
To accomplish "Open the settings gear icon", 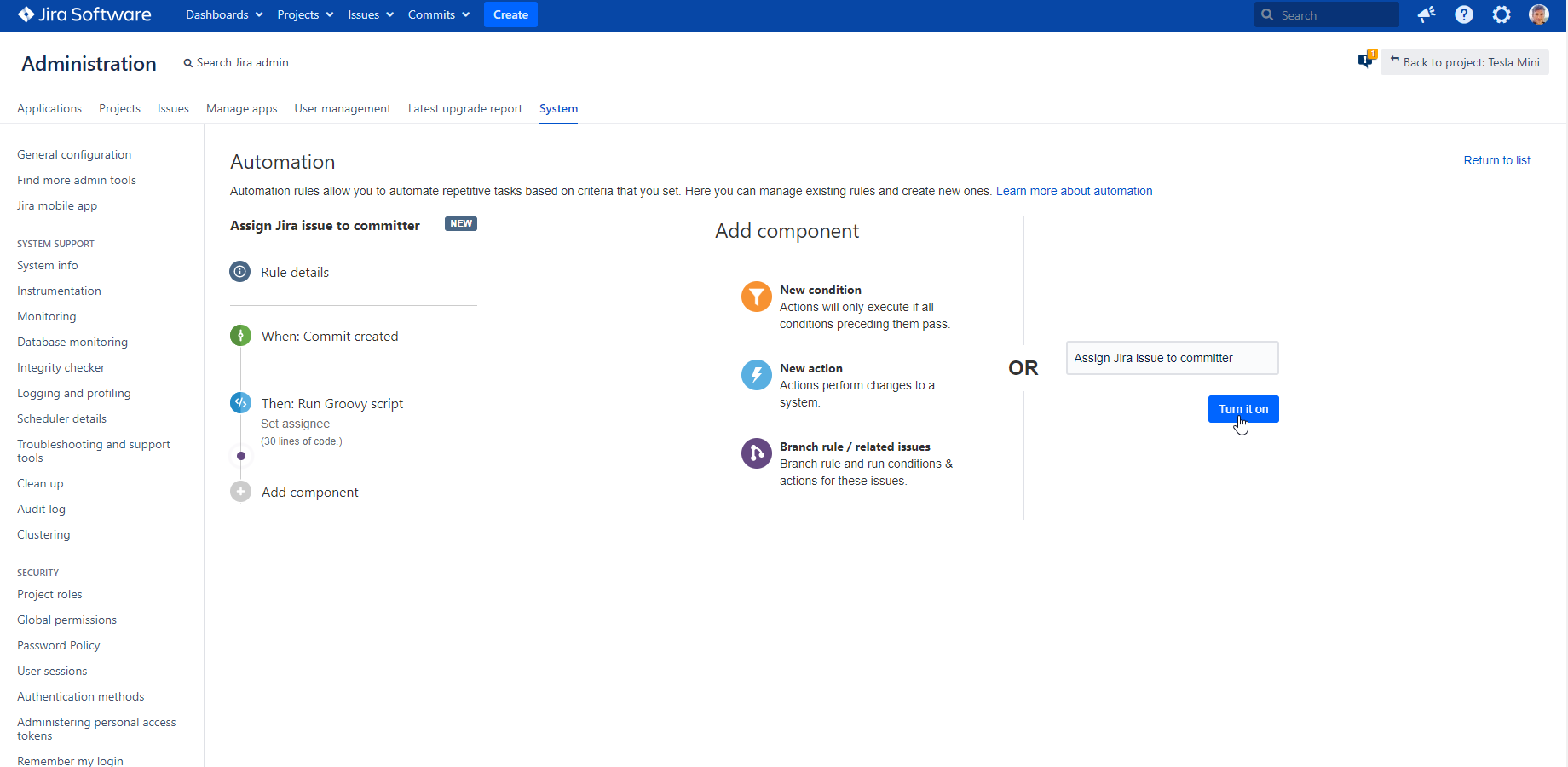I will (x=1502, y=14).
